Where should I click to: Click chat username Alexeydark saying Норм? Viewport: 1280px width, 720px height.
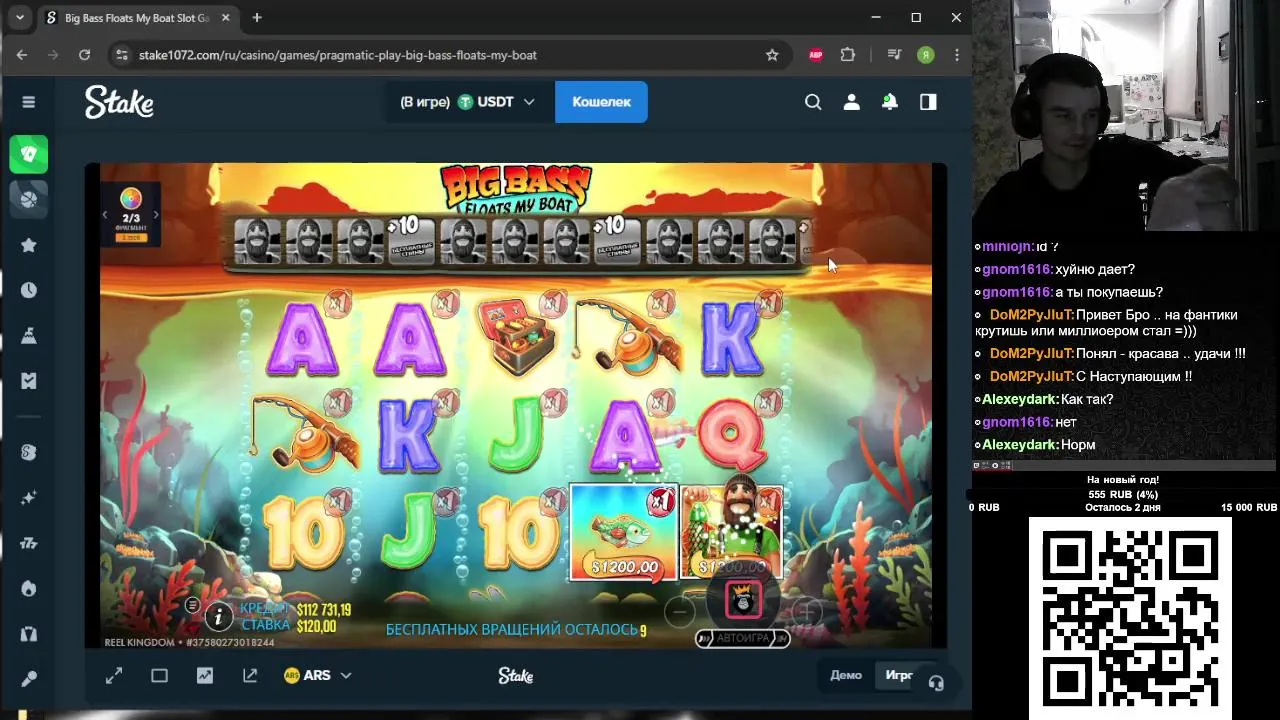point(1020,445)
